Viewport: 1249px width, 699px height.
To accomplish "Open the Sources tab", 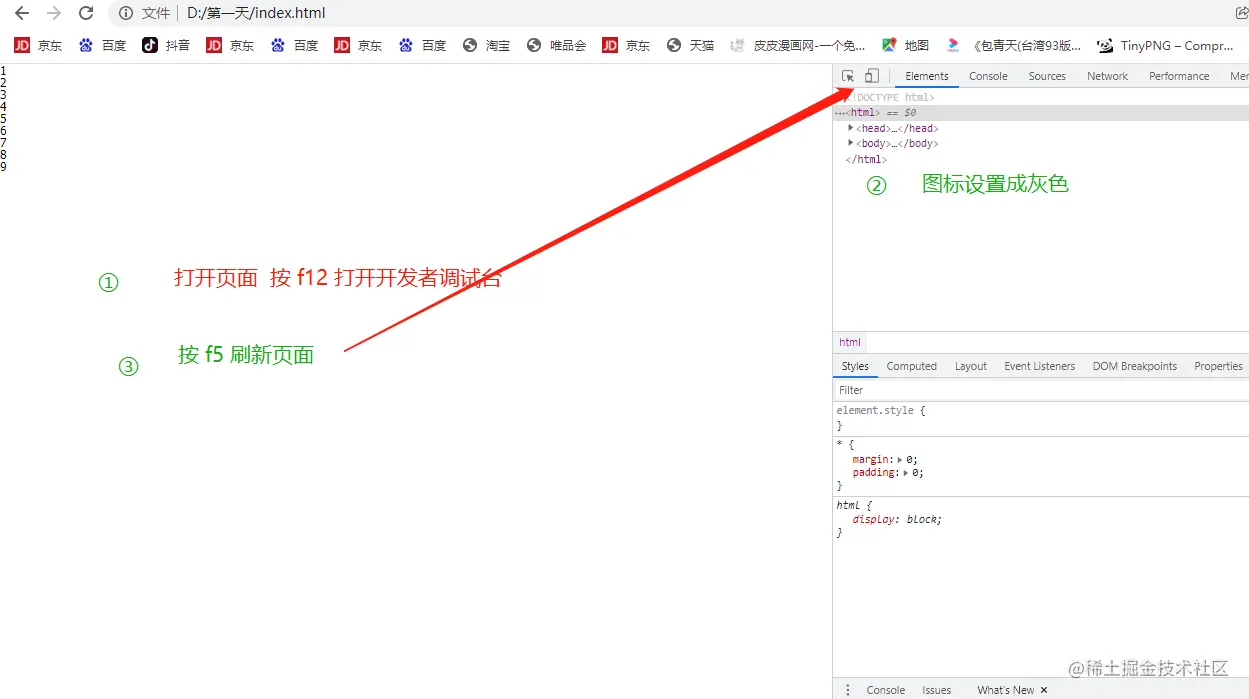I will pos(1047,76).
